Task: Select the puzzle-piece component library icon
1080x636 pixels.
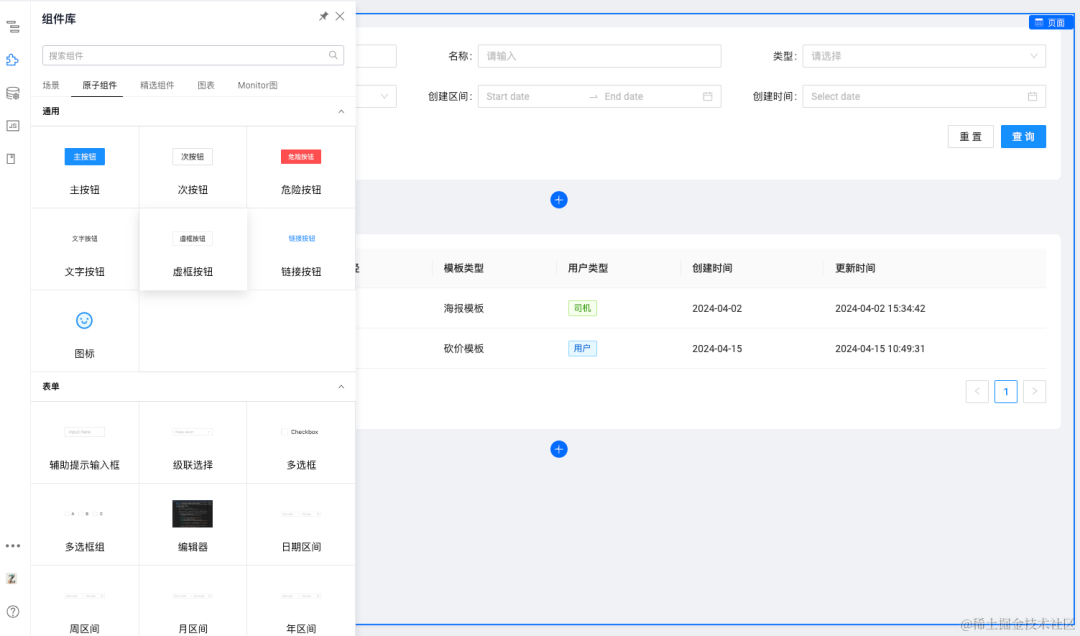Action: (12, 60)
